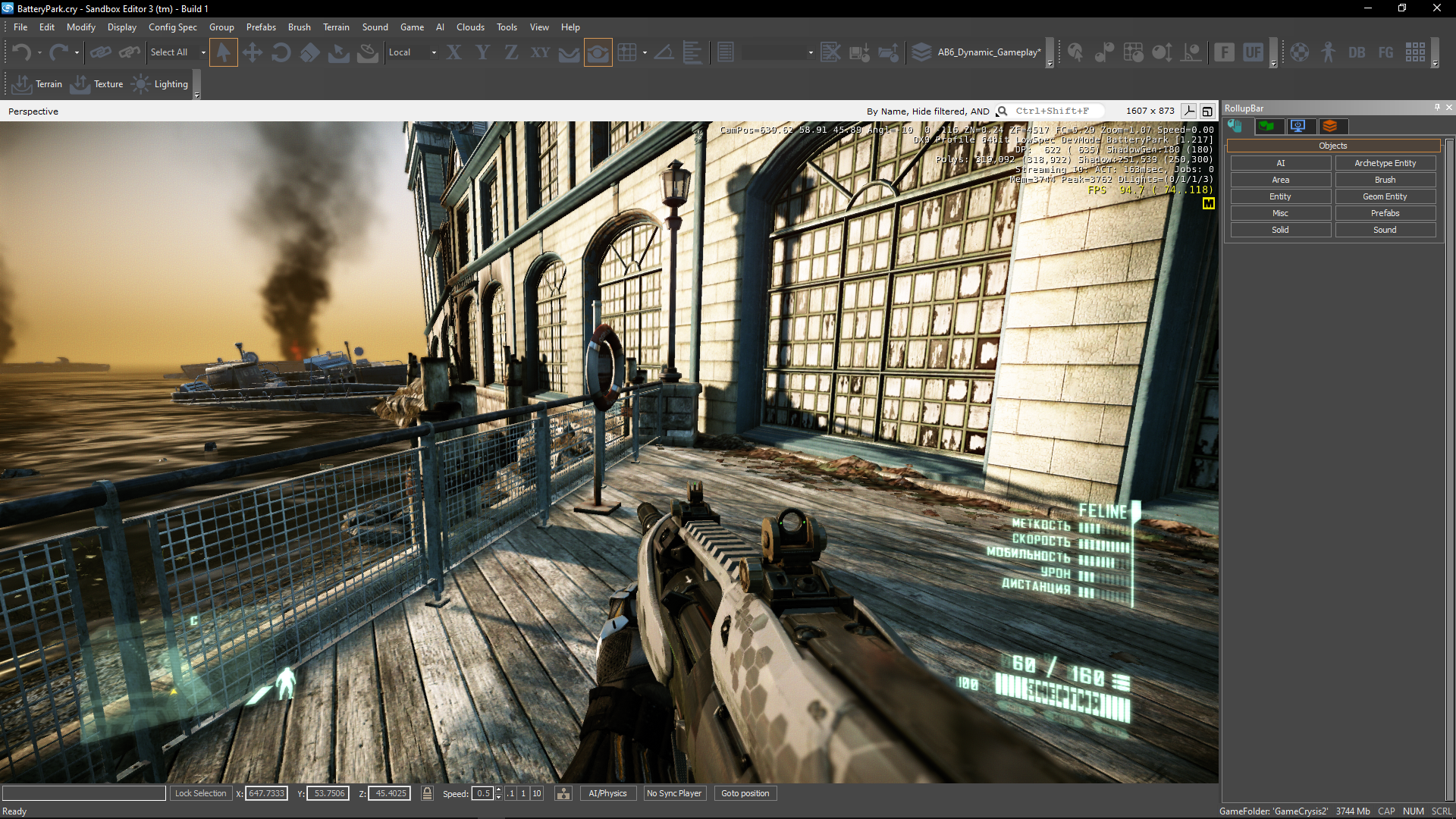Select the Move object tool
The height and width of the screenshot is (819, 1456).
point(253,52)
